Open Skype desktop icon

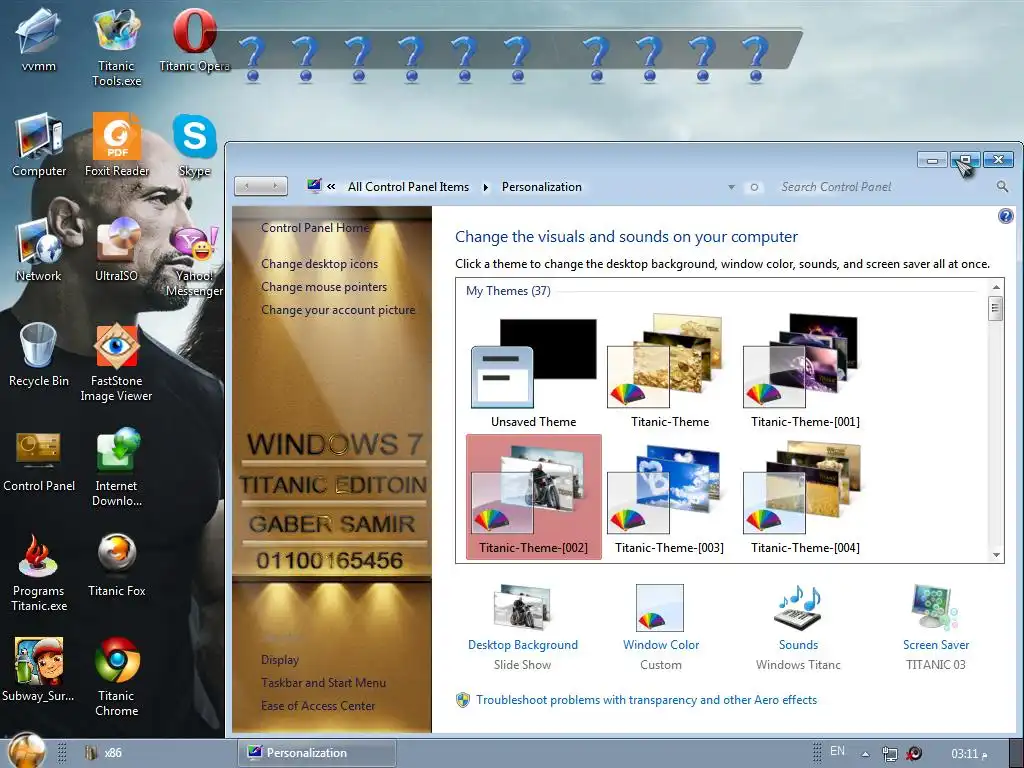195,145
